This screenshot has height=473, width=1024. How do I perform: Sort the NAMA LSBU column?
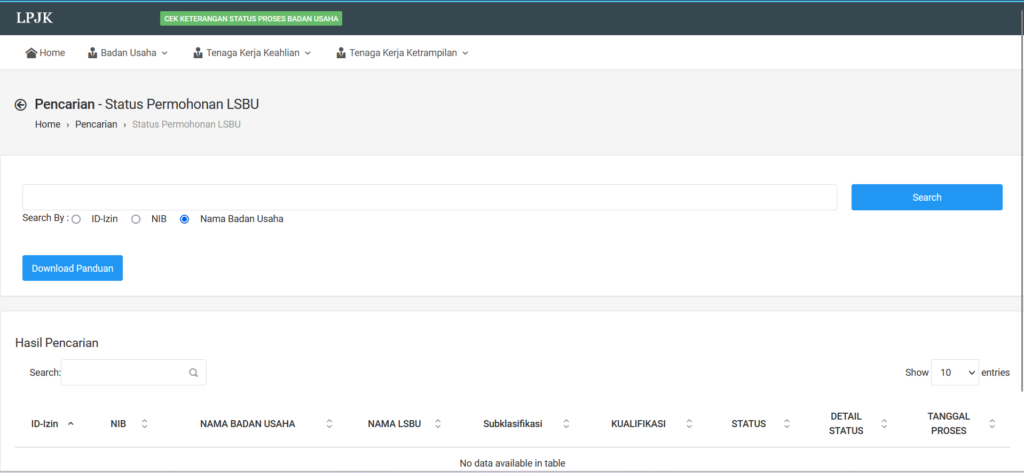point(438,424)
